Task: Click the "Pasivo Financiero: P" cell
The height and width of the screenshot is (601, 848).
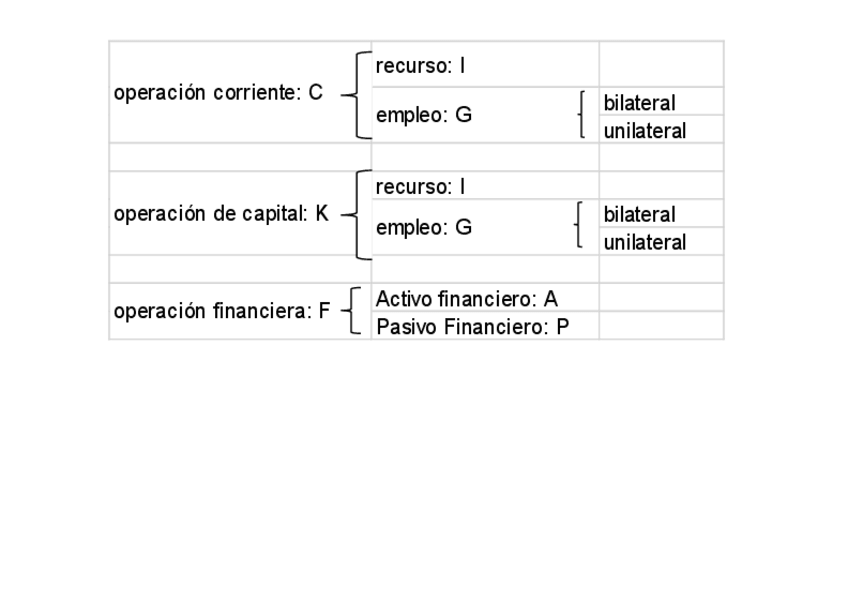Action: pyautogui.click(x=472, y=326)
